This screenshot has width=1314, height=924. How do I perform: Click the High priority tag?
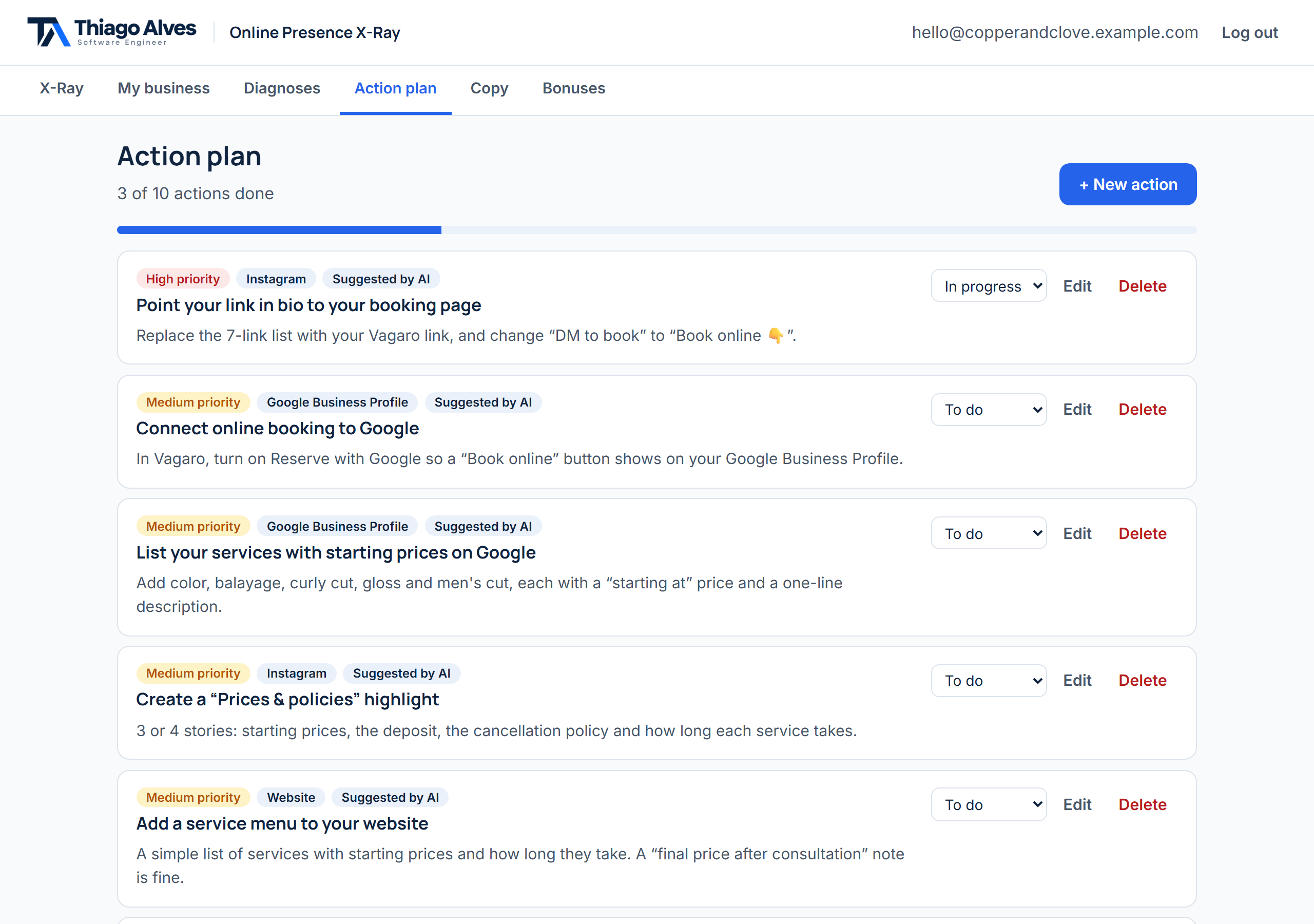pos(183,279)
